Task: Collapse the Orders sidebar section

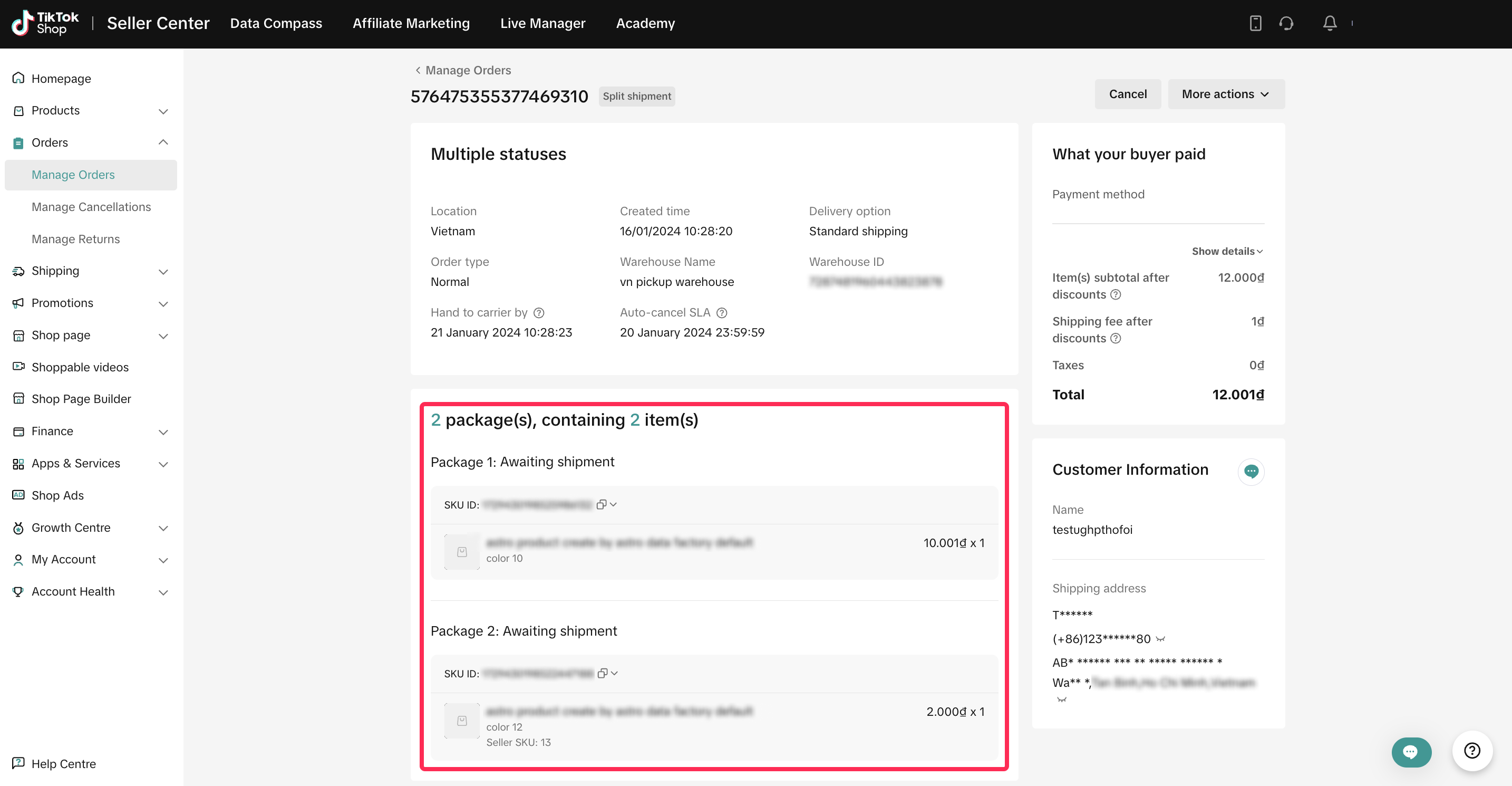Action: (x=163, y=143)
